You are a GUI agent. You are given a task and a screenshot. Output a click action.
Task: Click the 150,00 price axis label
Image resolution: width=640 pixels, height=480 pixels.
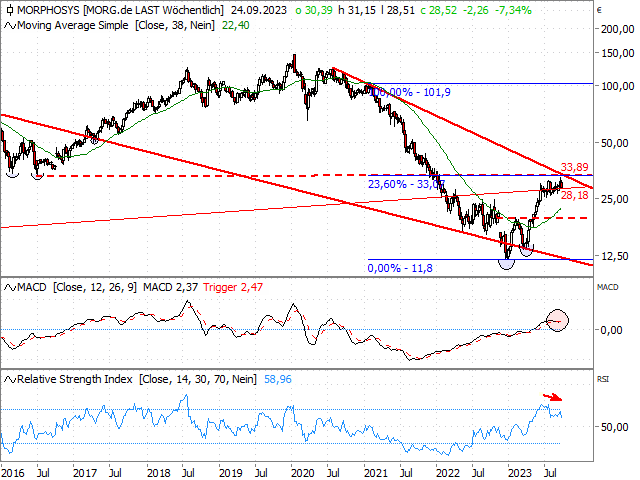tap(618, 53)
